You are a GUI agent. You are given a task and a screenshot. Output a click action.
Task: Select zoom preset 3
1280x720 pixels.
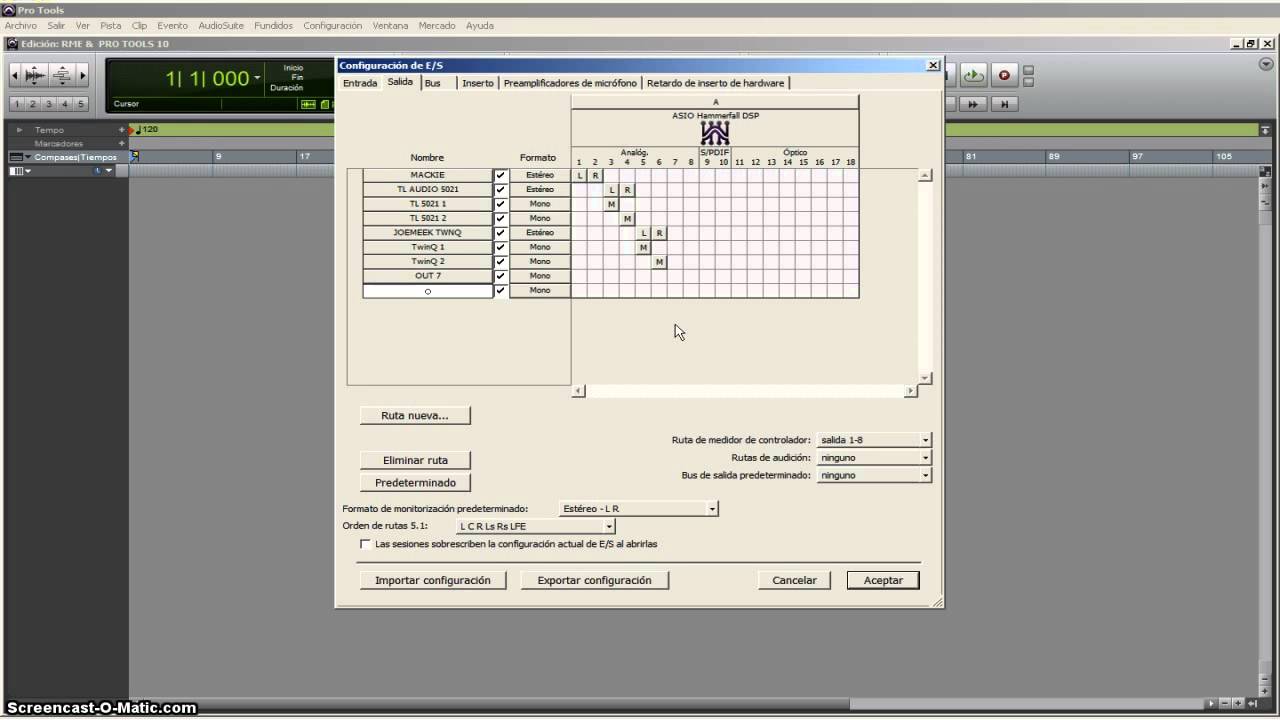(49, 104)
